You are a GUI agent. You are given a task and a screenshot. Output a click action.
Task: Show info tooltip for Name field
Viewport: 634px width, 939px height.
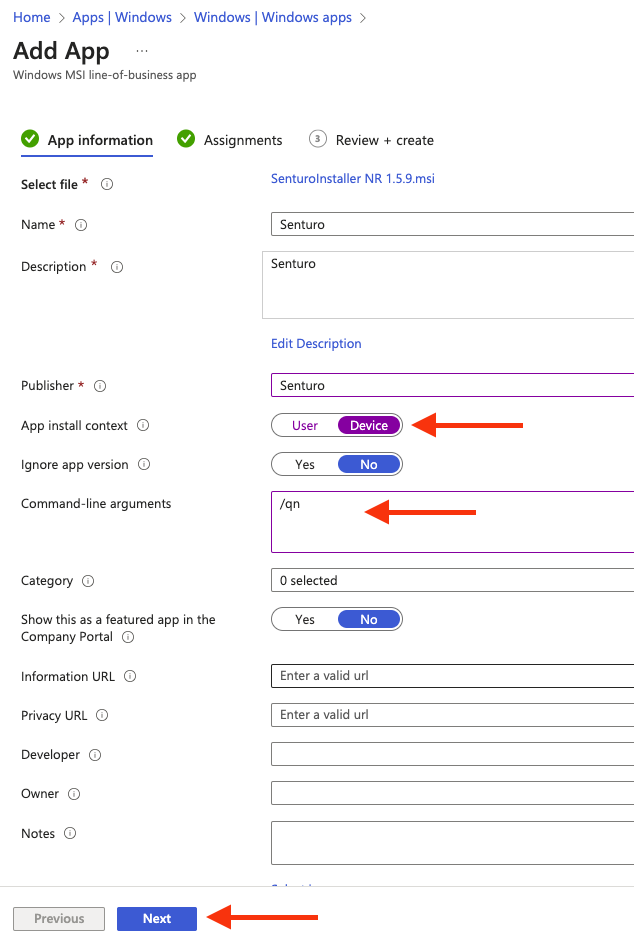pyautogui.click(x=81, y=225)
